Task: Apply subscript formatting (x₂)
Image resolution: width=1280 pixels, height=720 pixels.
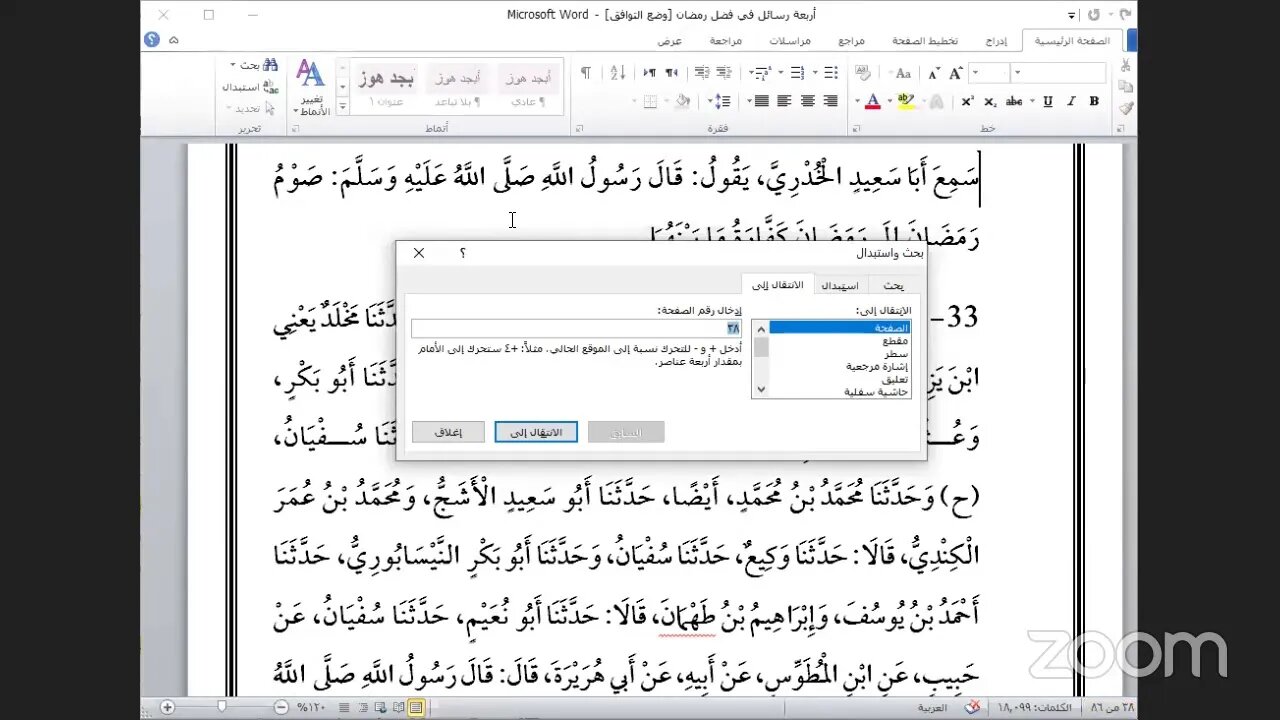Action: (990, 101)
